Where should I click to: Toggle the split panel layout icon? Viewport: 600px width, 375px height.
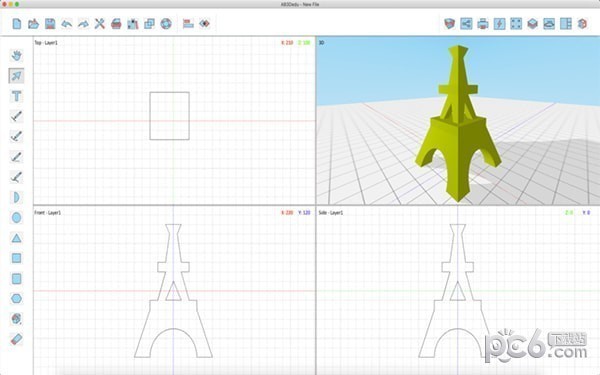pyautogui.click(x=566, y=24)
